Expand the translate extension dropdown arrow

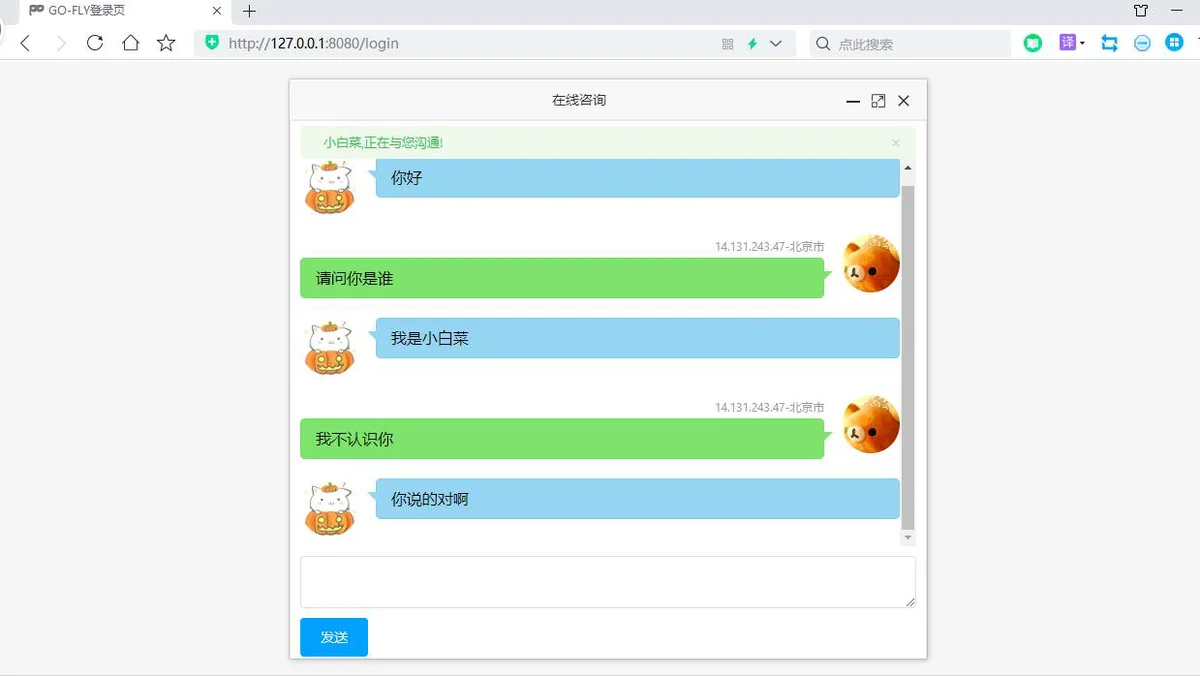(x=1083, y=43)
